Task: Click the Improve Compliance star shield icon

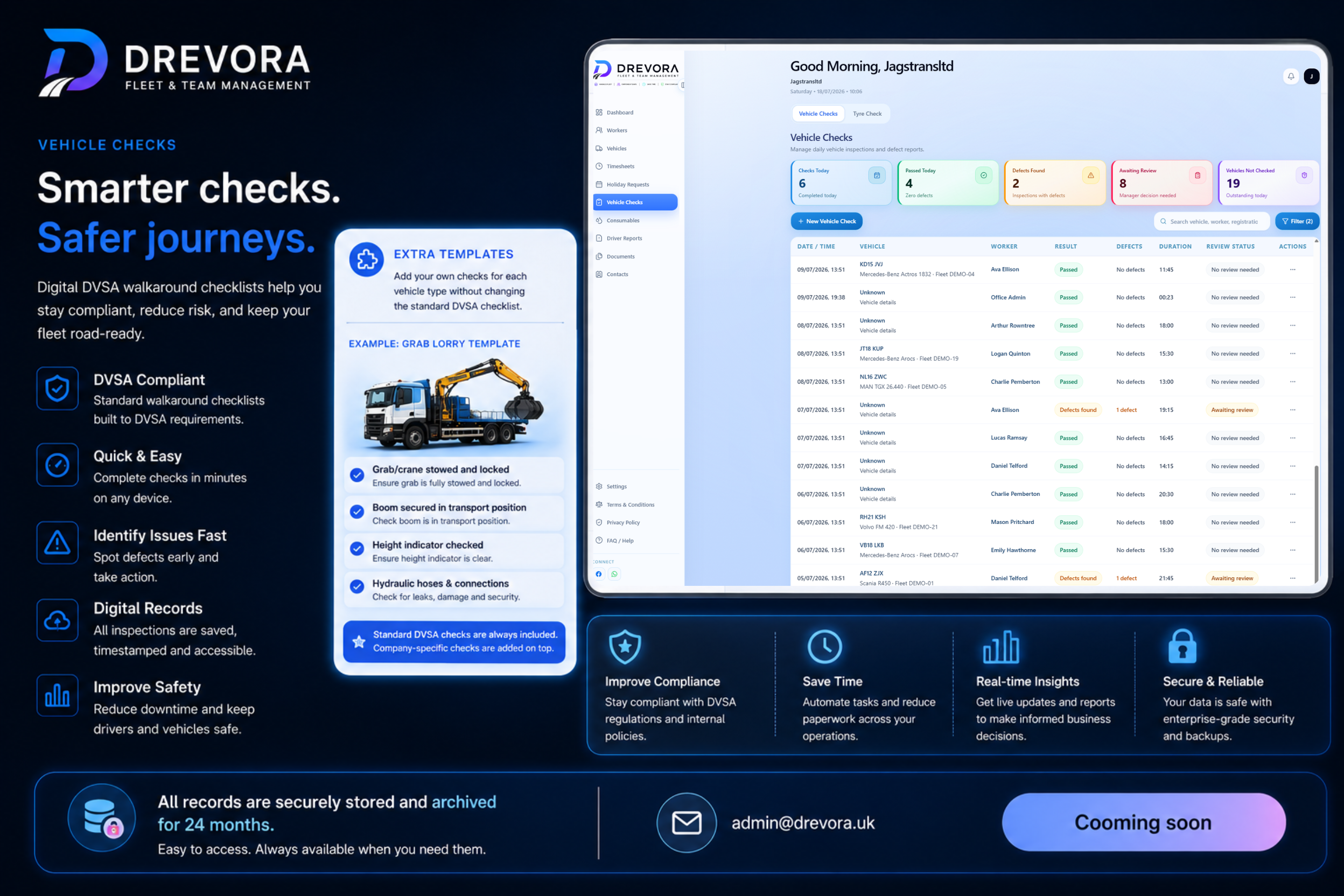Action: click(625, 647)
